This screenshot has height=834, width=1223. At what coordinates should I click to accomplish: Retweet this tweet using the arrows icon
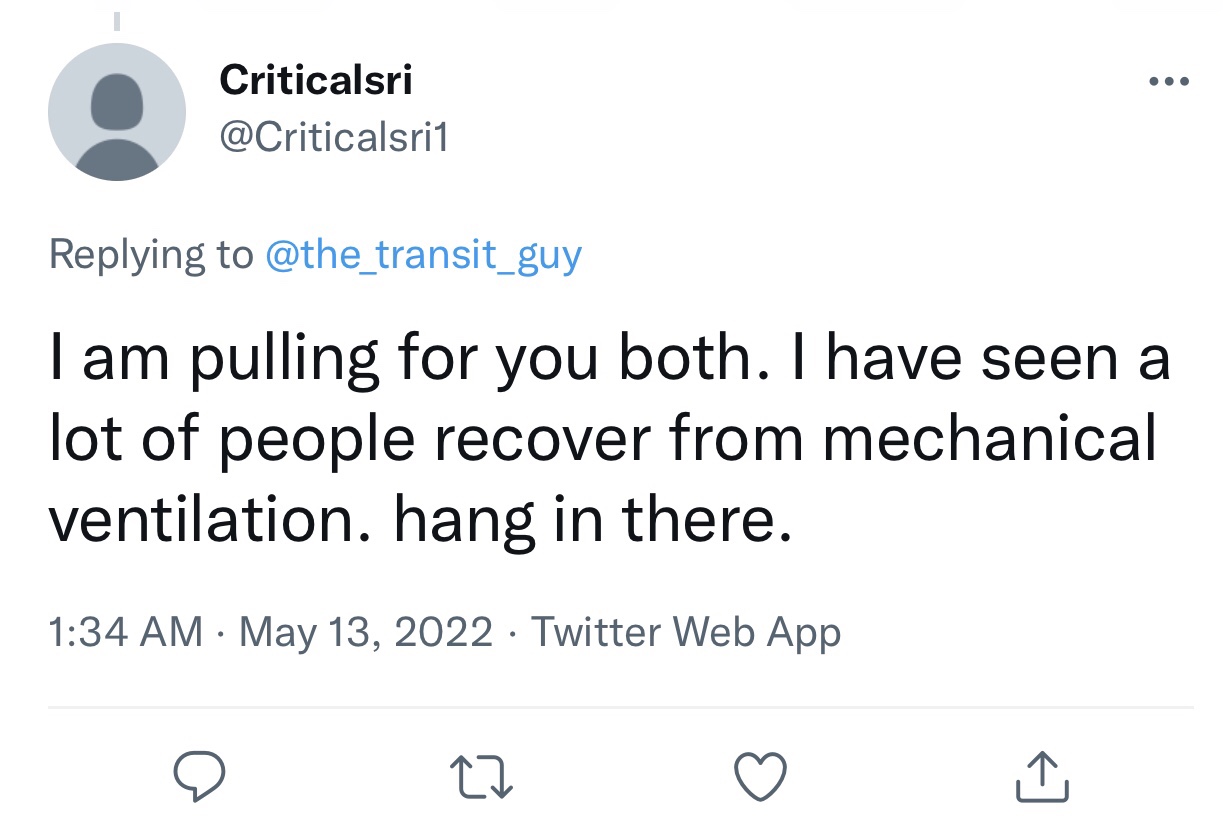(483, 777)
